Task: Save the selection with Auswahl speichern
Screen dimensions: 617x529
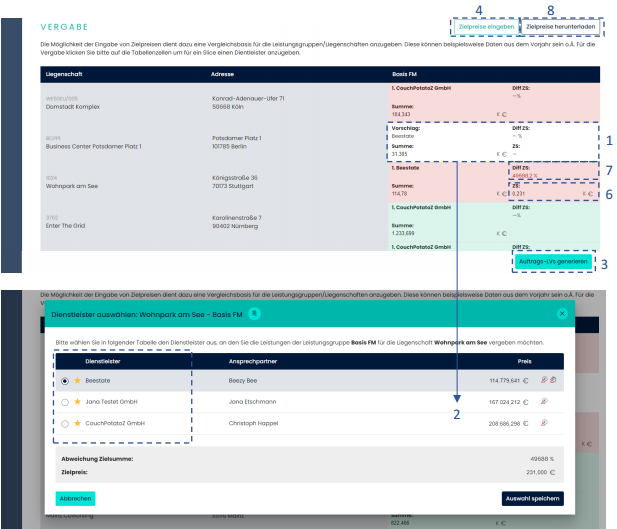Action: pos(532,498)
